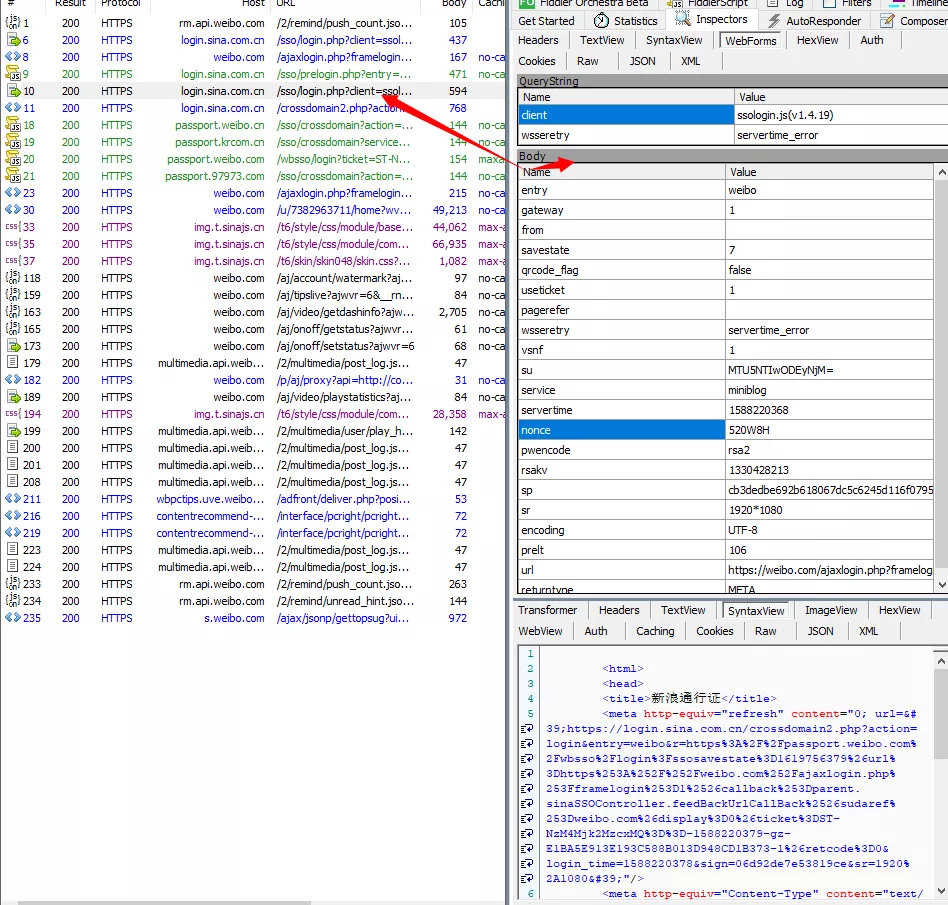Select the request WebForms inspector tab
The width and height of the screenshot is (948, 905).
tap(750, 41)
